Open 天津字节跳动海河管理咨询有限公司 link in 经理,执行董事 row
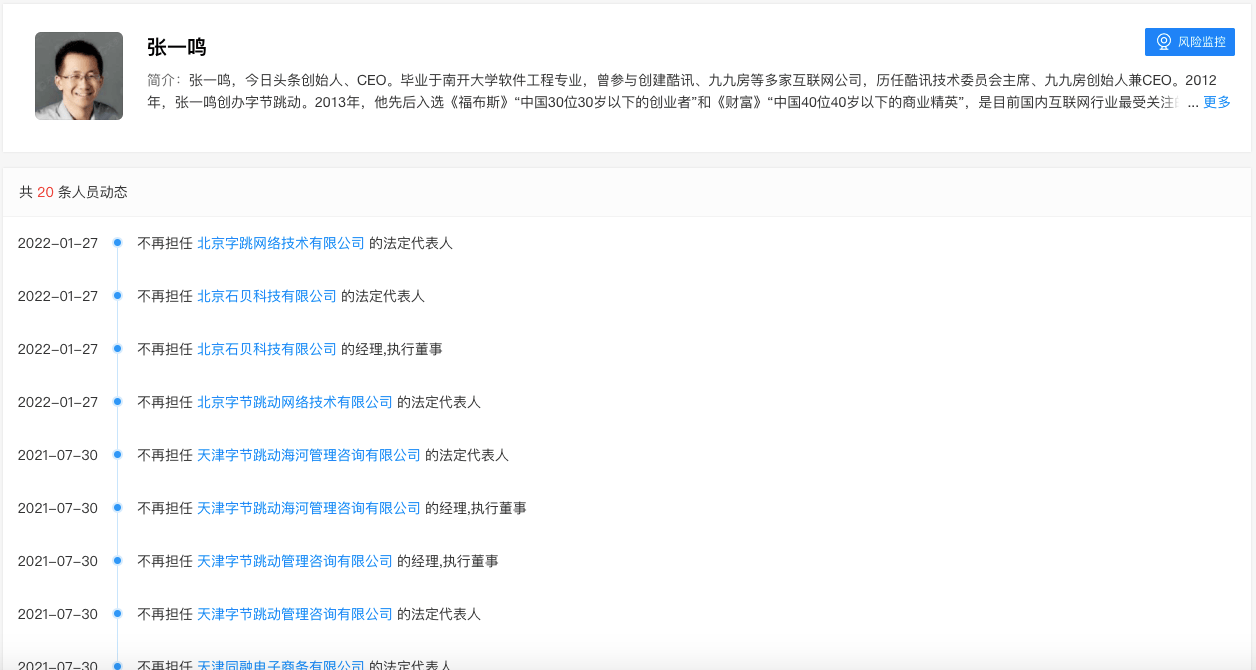Screen dimensions: 1256x670 point(309,508)
